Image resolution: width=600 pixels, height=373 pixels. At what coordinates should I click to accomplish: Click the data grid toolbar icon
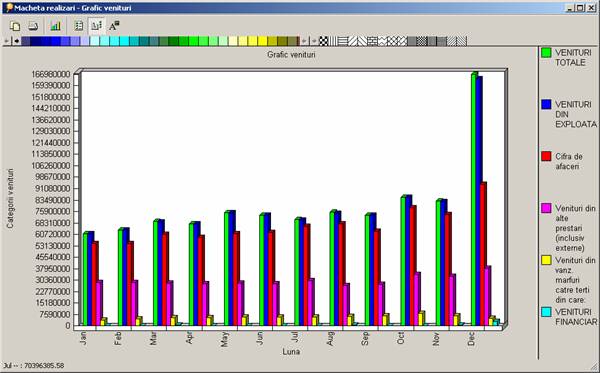point(79,26)
